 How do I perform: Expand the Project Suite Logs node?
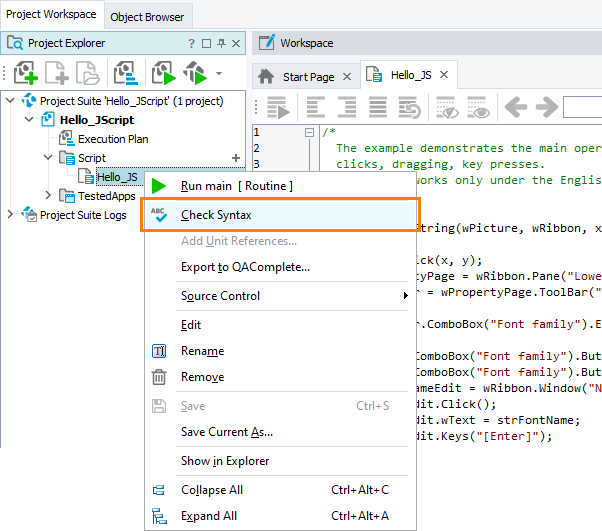point(11,215)
